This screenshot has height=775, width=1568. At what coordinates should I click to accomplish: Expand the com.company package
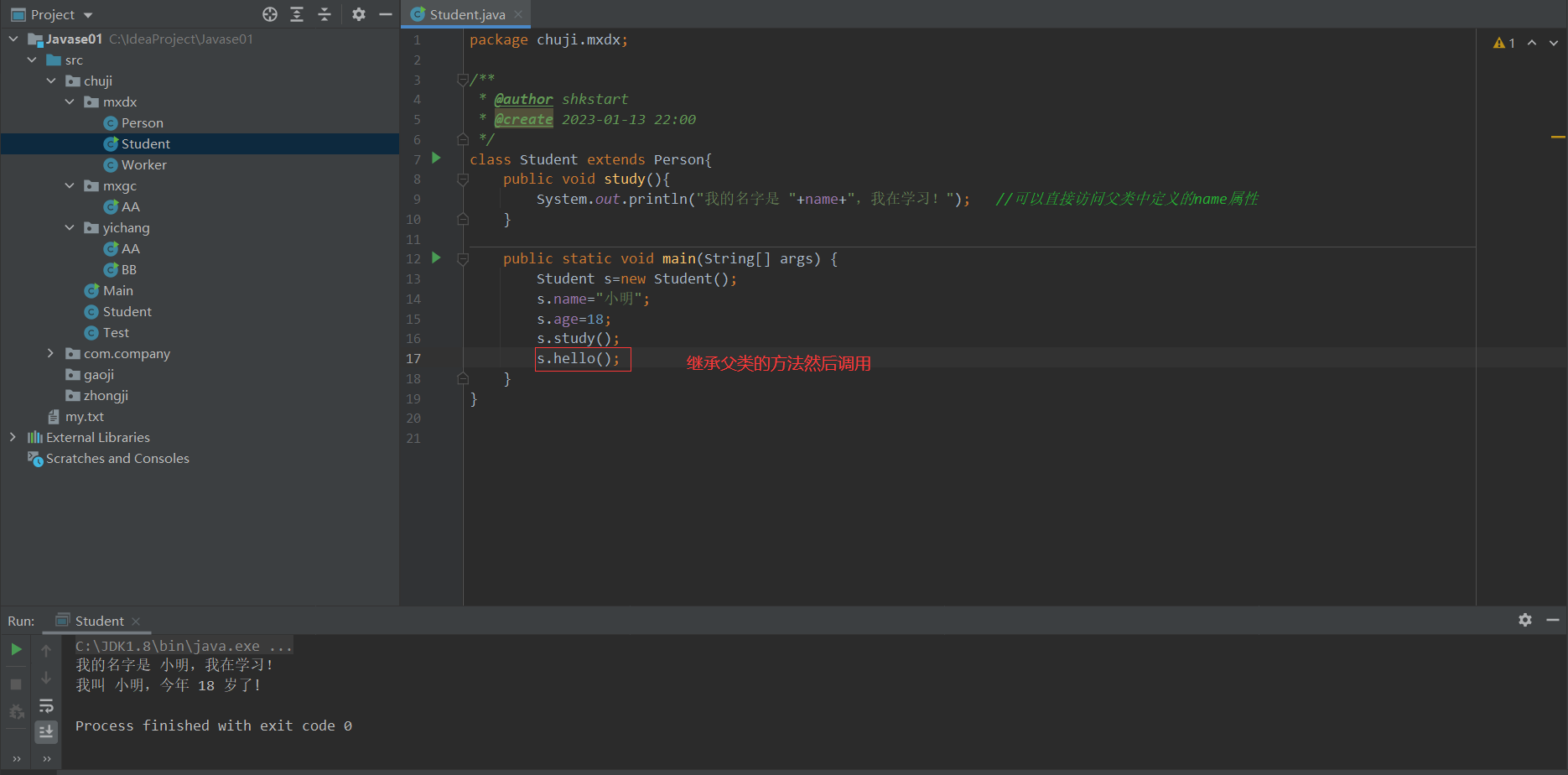pos(51,353)
